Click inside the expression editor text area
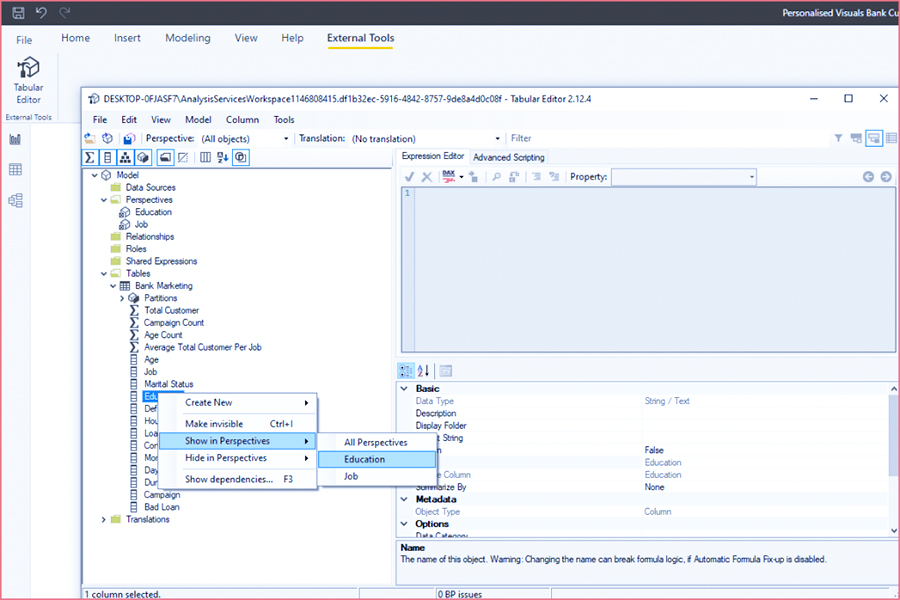Screen dimensions: 900x600 [654, 269]
